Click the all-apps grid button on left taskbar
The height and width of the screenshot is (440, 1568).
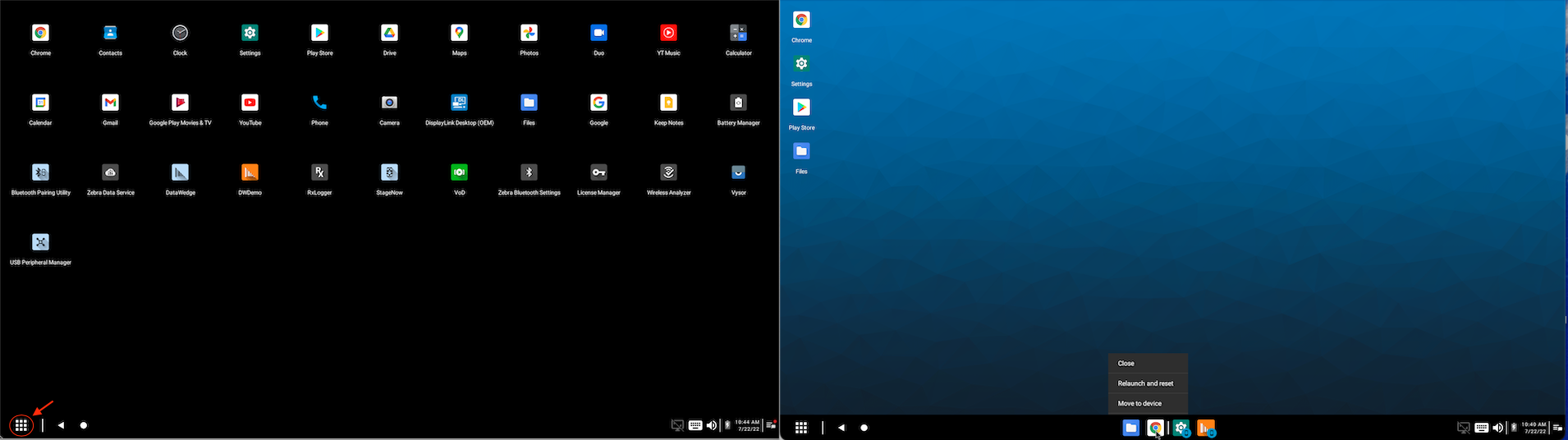click(21, 425)
